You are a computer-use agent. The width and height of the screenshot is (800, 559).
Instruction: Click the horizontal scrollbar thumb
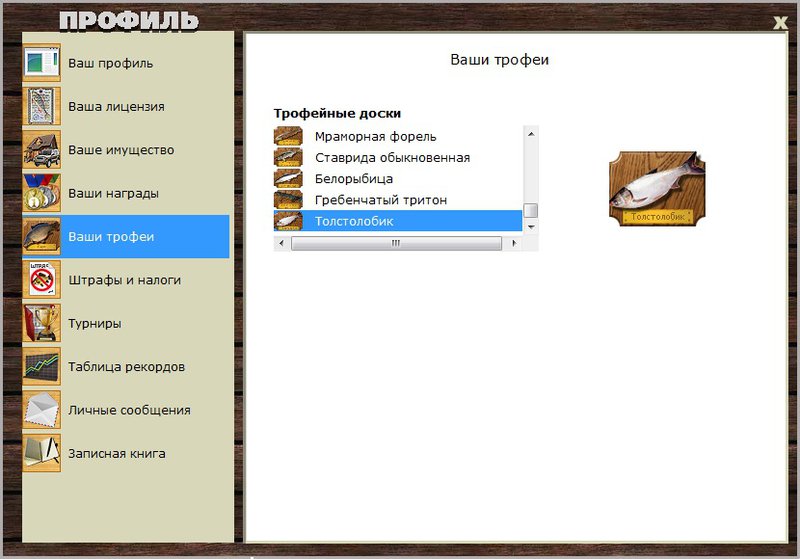396,243
